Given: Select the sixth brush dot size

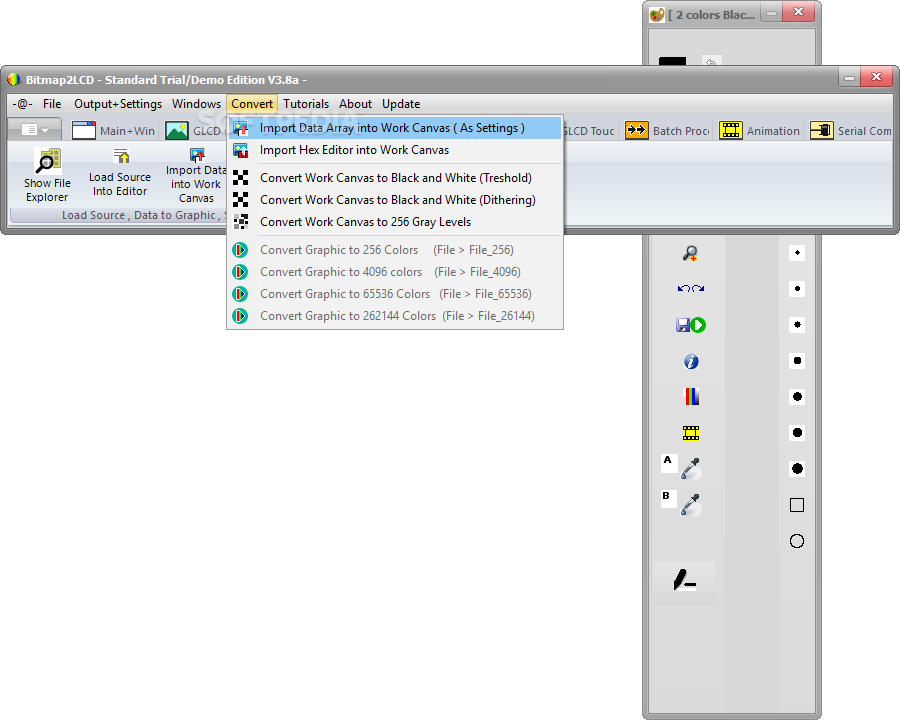Looking at the screenshot, I should [797, 433].
